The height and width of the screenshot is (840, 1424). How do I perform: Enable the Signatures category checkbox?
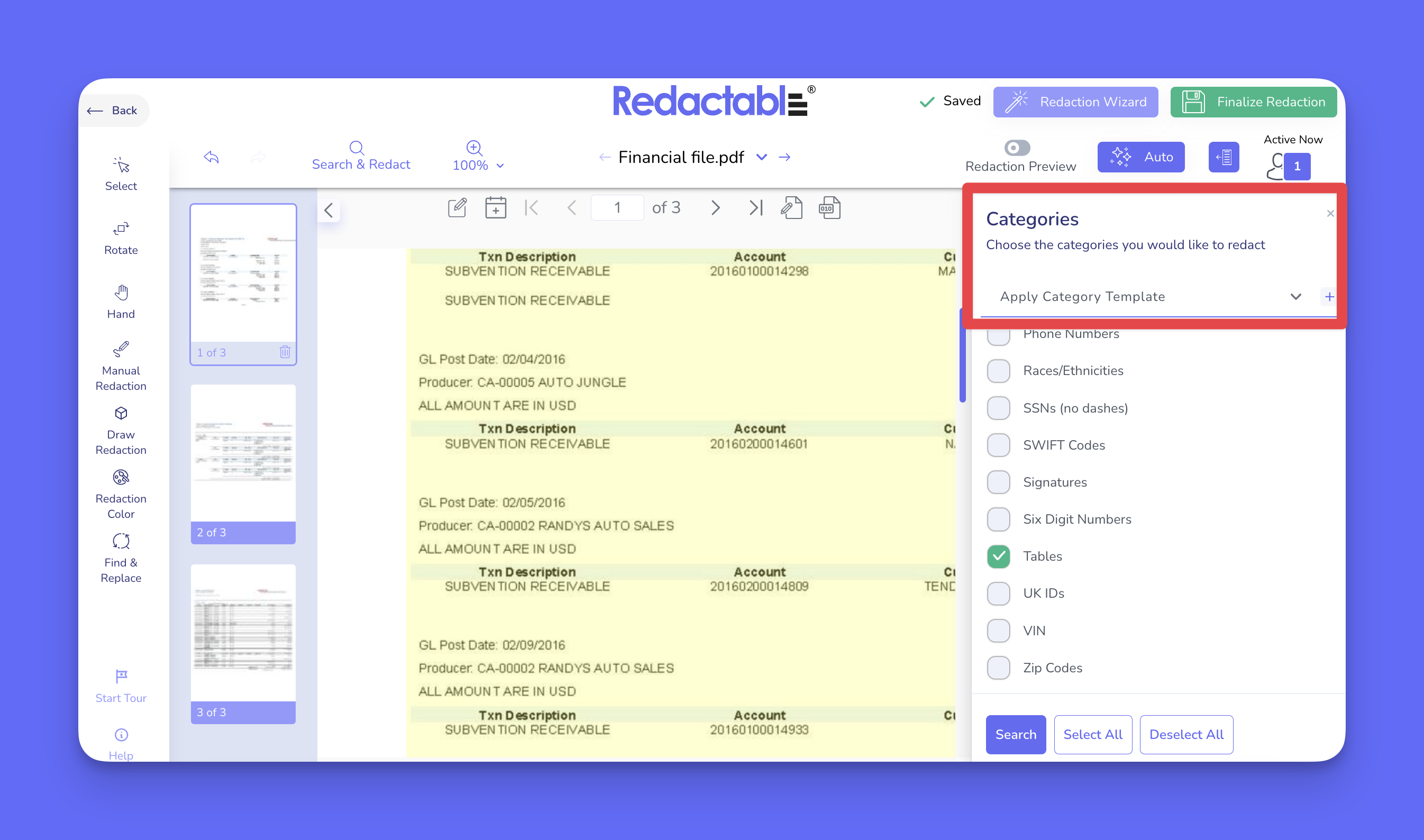[x=998, y=482]
